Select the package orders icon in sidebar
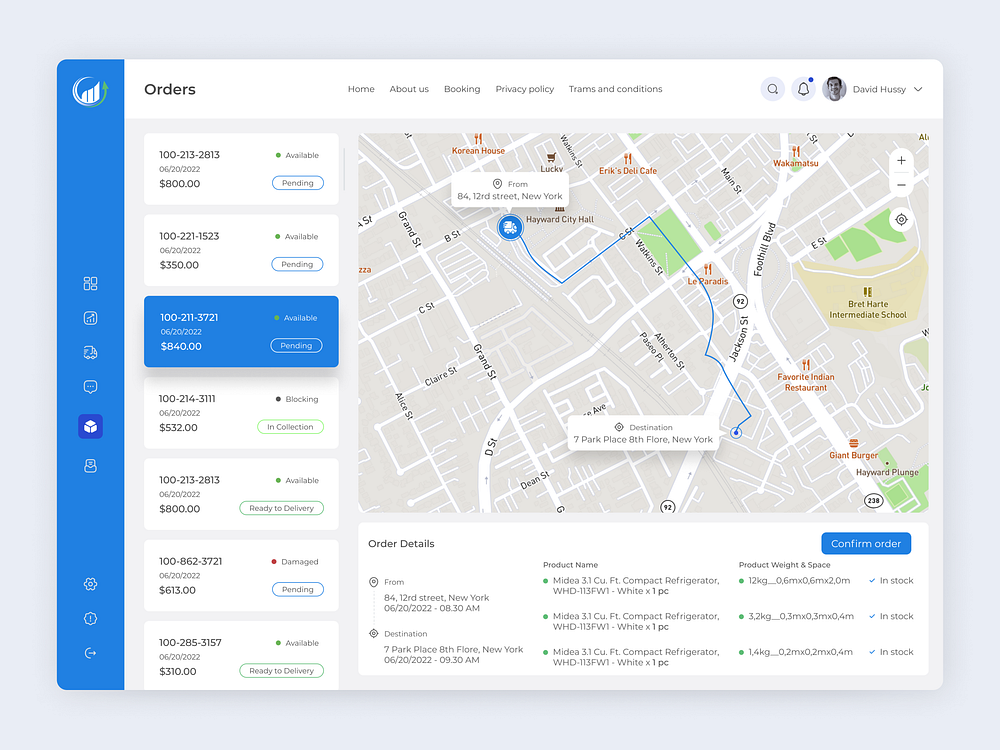The width and height of the screenshot is (1000, 750). pos(90,426)
